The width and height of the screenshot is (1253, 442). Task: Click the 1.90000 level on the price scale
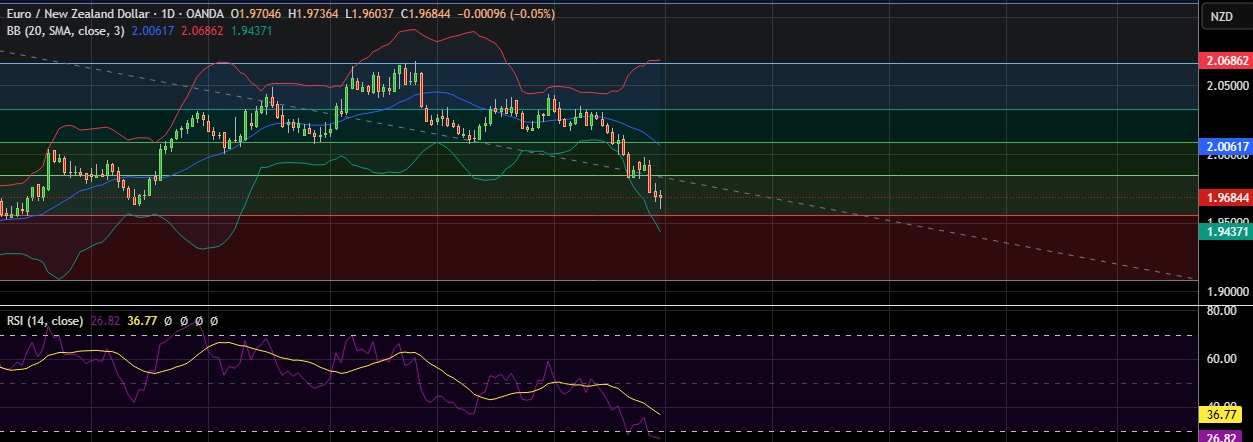coord(1224,291)
